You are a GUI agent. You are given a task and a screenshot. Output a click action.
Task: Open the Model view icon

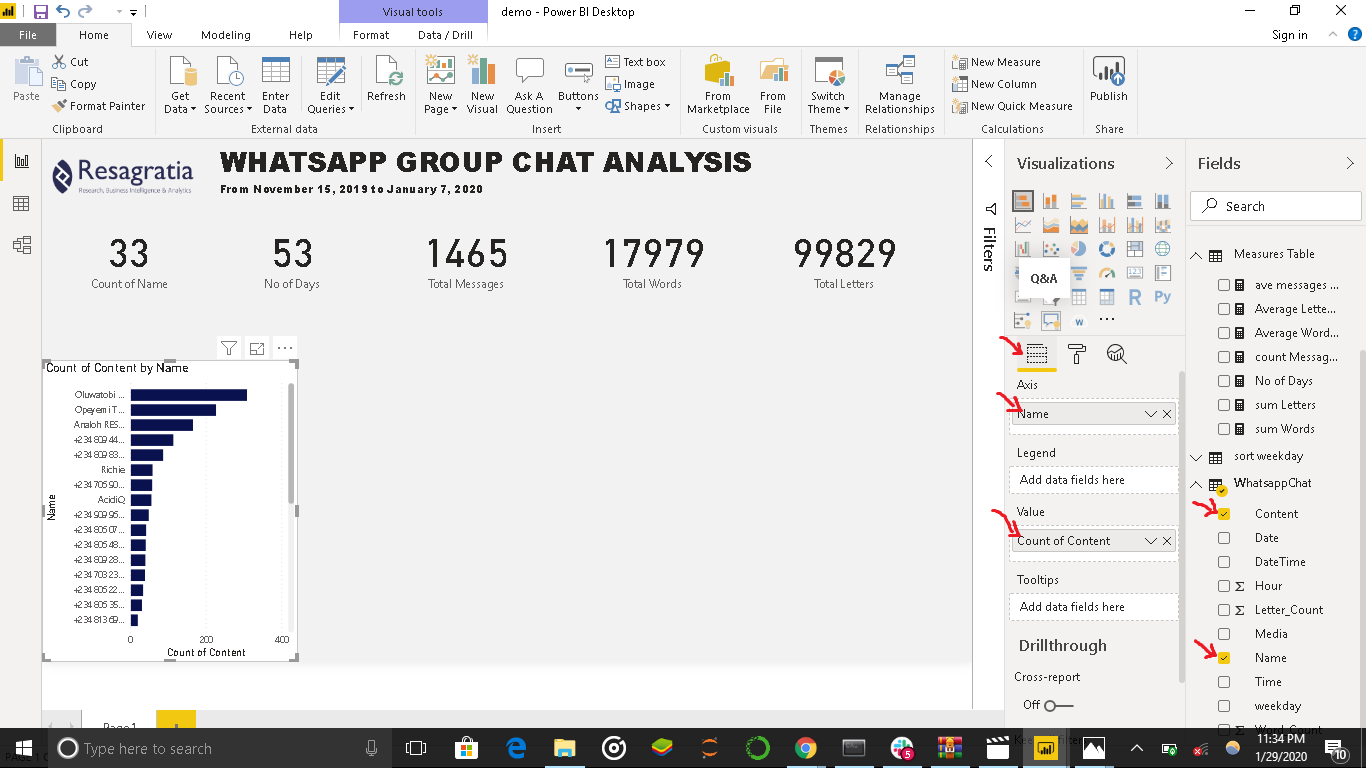coord(21,244)
